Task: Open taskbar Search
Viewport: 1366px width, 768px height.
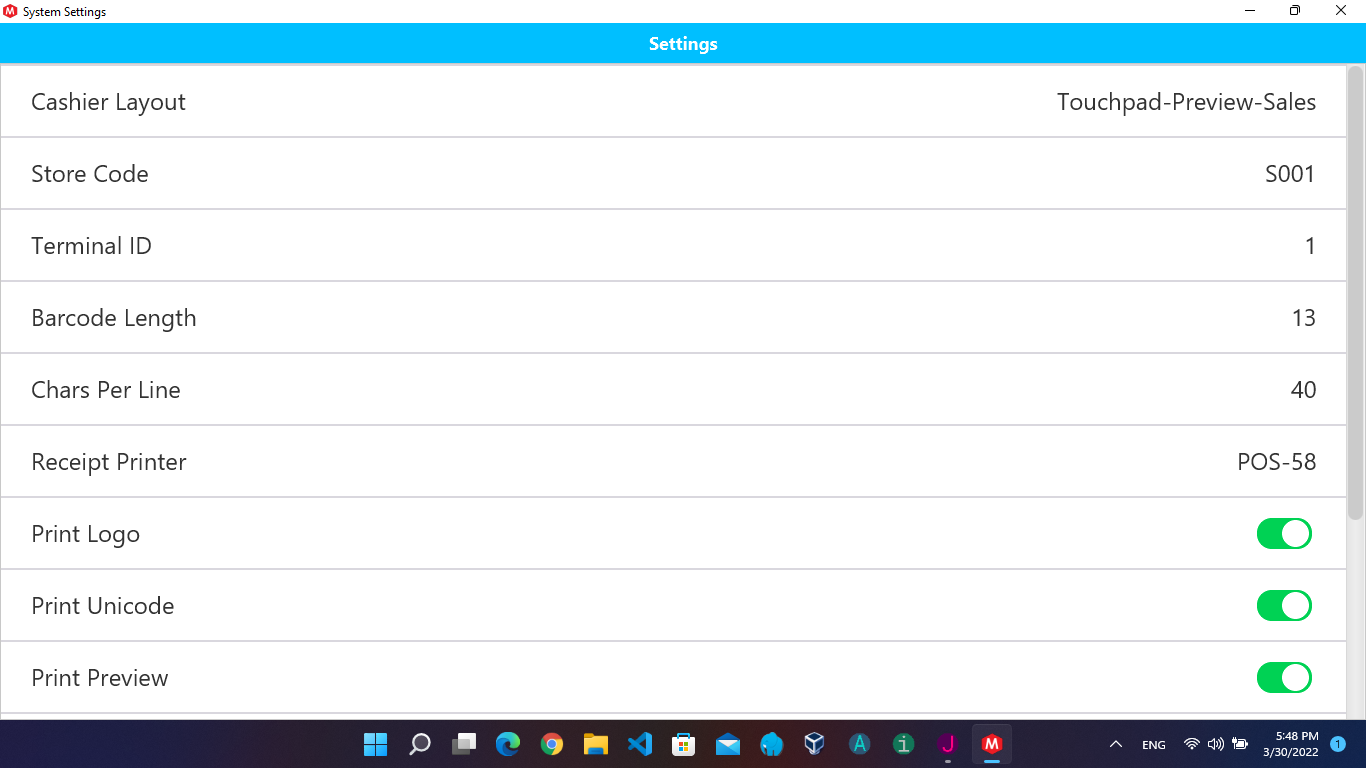Action: coord(420,744)
